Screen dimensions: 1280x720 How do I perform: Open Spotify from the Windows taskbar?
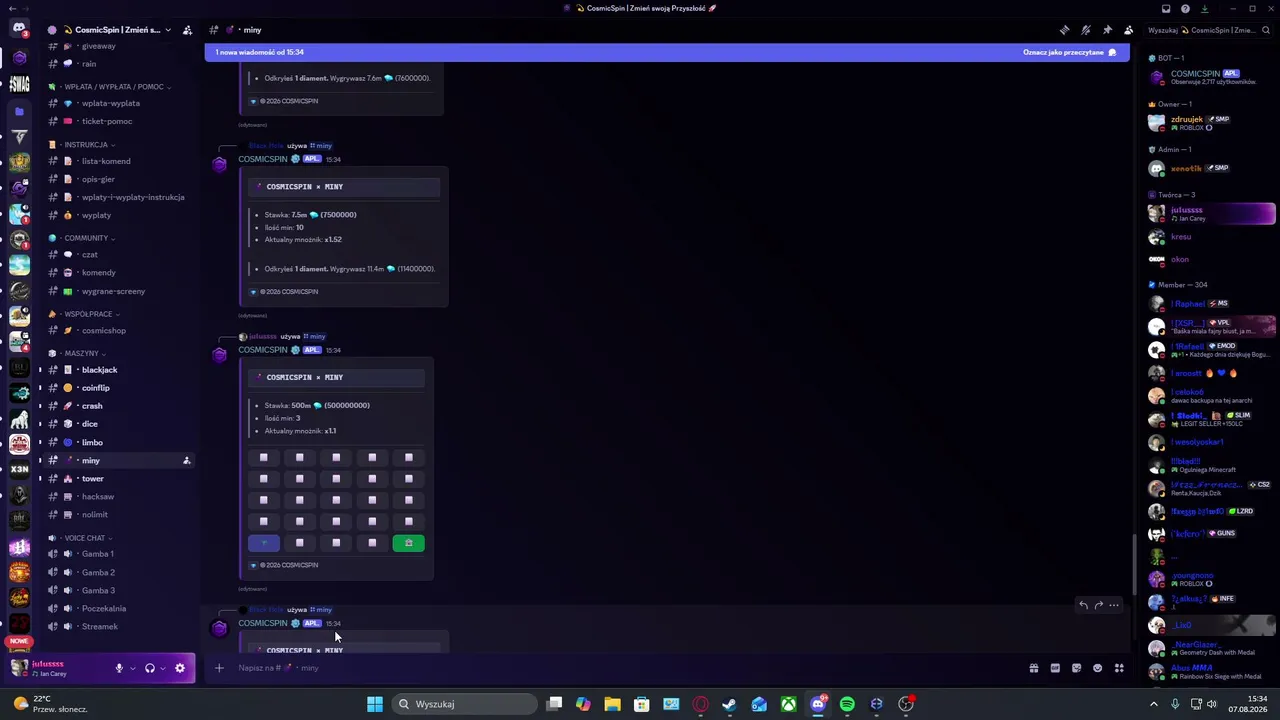847,704
